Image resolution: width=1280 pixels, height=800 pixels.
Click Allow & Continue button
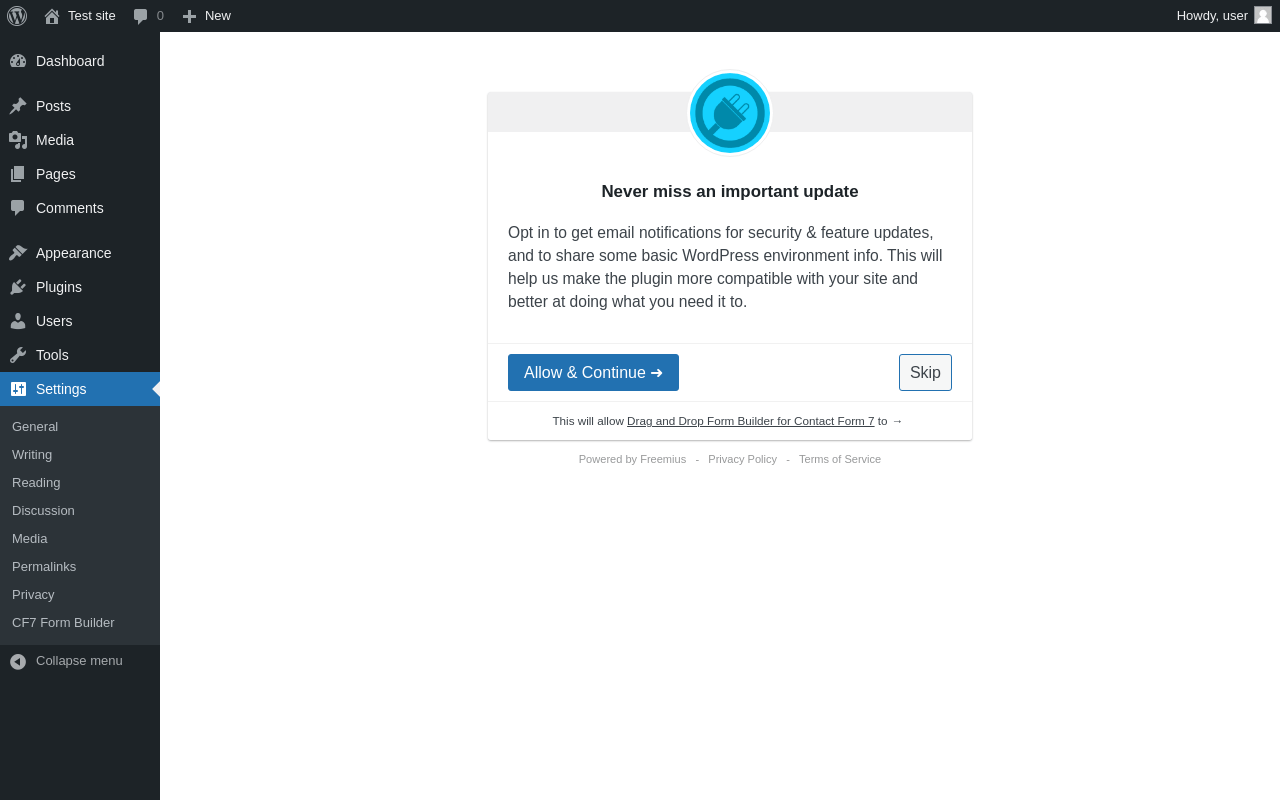coord(593,373)
